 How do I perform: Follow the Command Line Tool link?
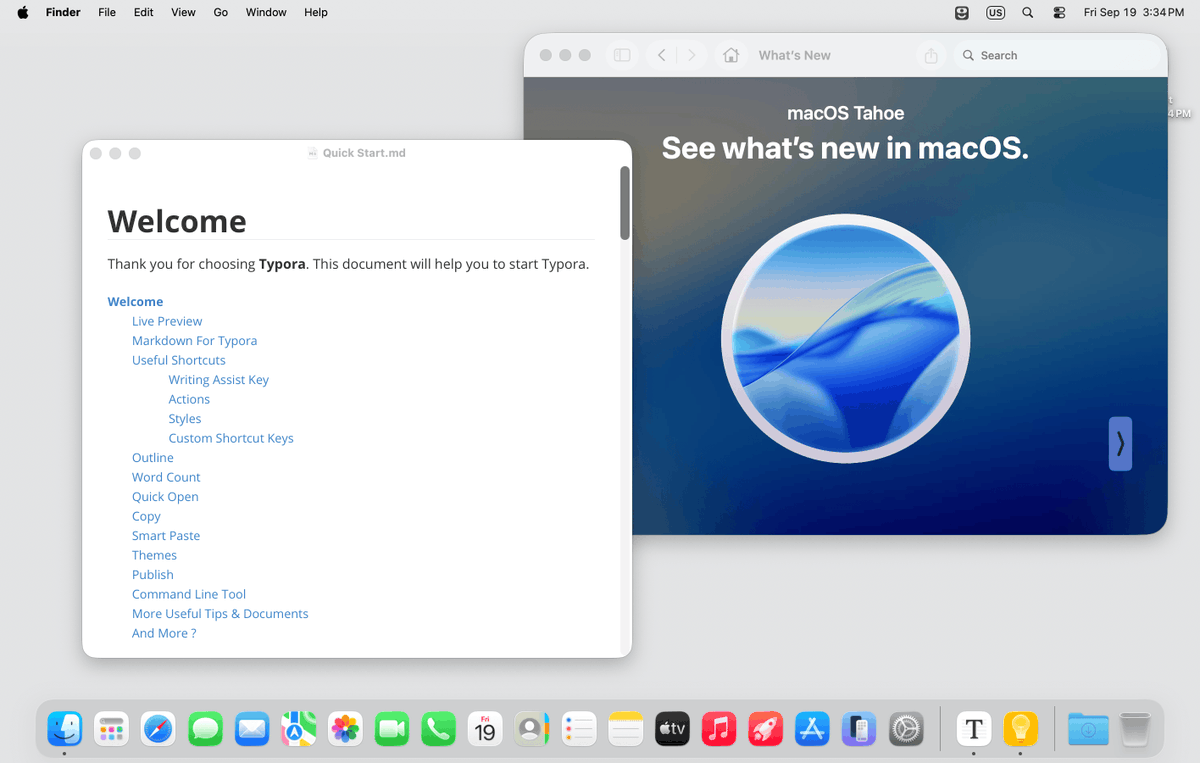189,594
